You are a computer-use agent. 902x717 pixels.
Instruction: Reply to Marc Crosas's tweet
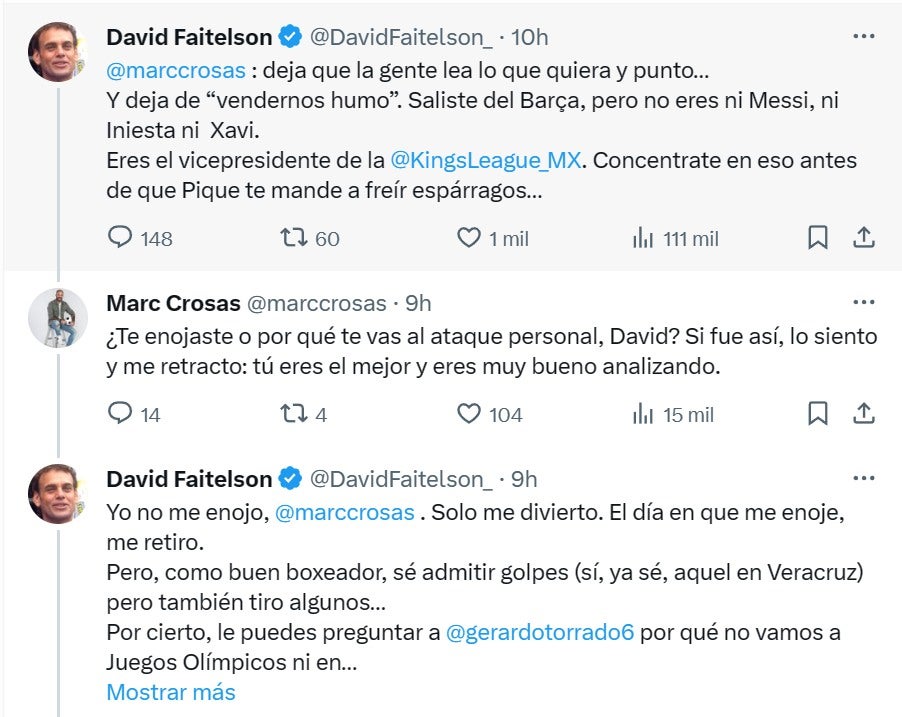(120, 413)
